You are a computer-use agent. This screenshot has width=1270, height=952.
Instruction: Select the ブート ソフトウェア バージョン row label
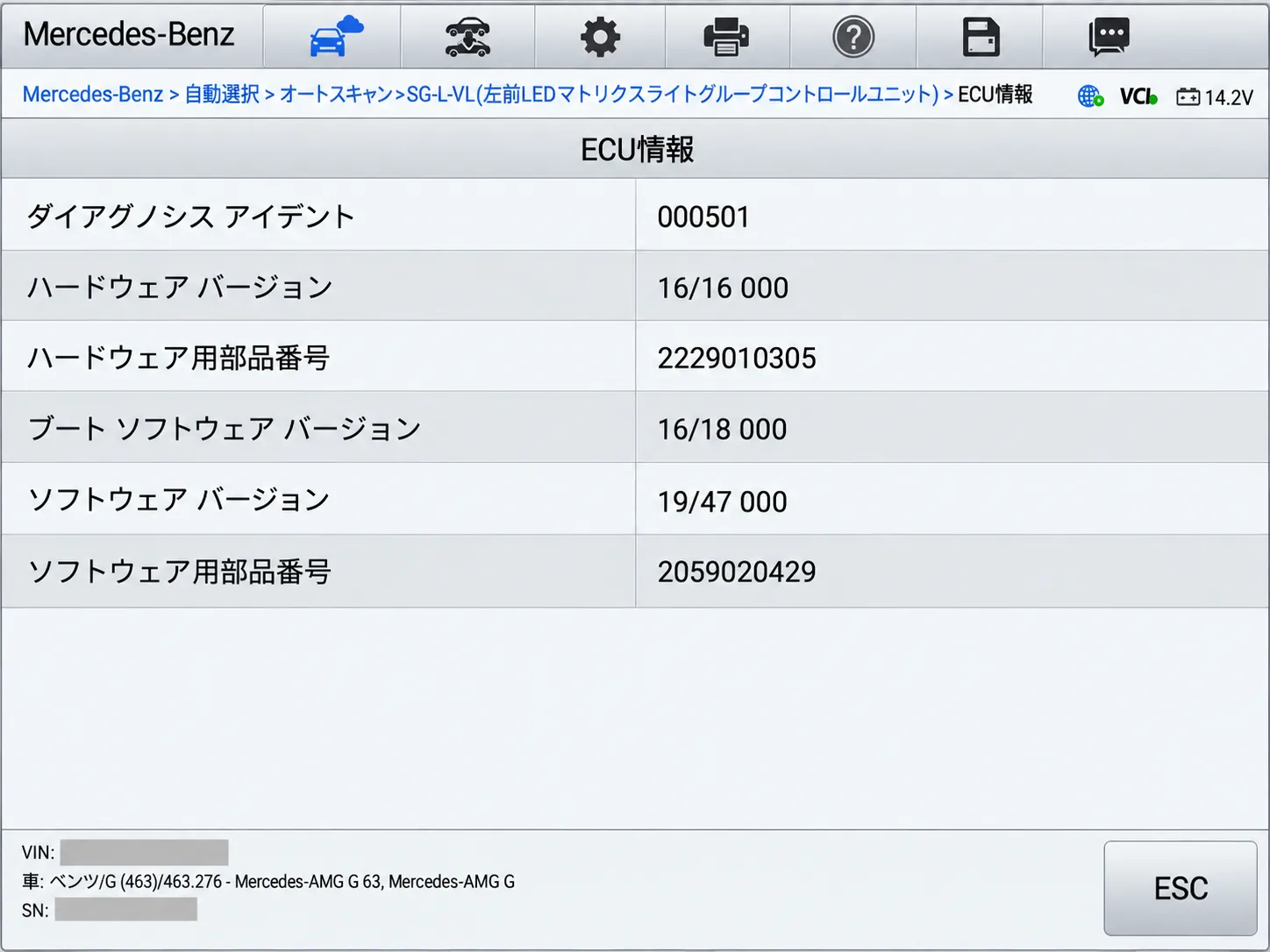tap(225, 429)
